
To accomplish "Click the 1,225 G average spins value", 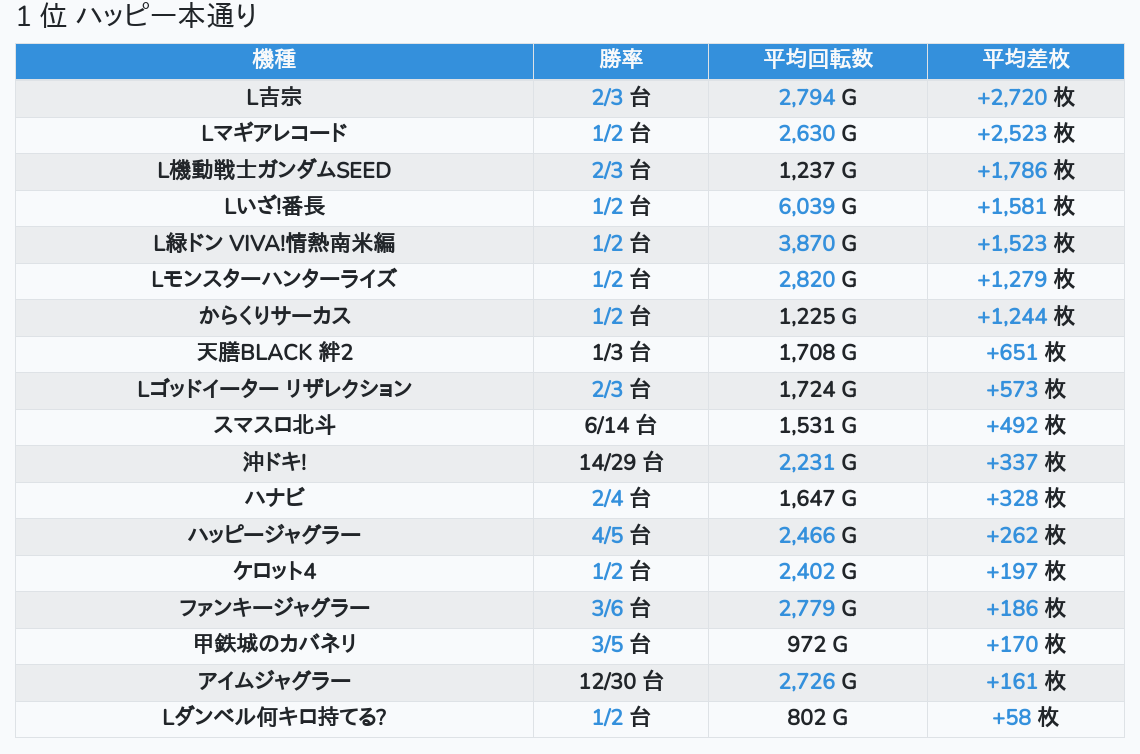I will coord(817,316).
